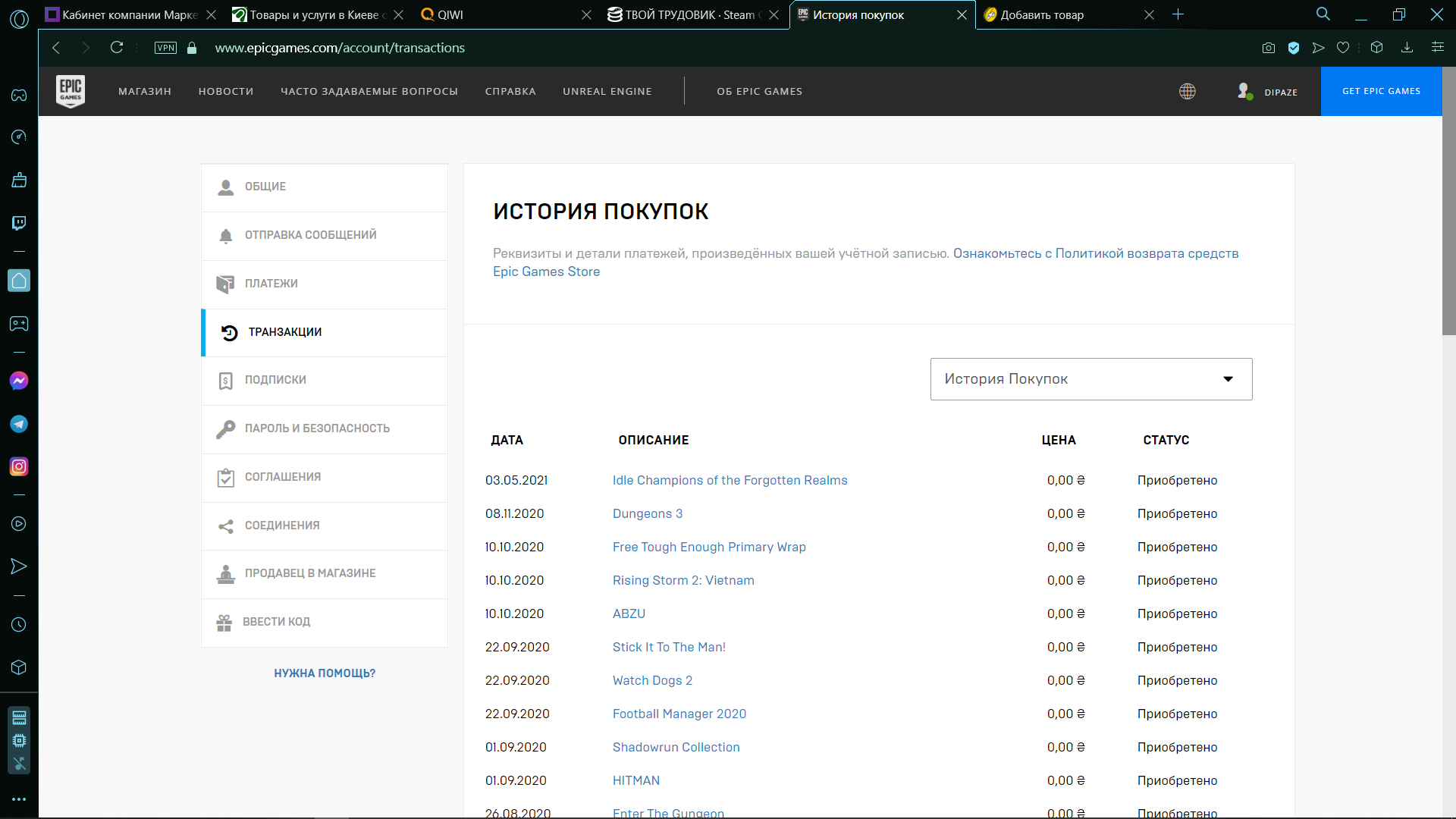Viewport: 1456px width, 819px height.
Task: Open Telegram in Opera sidebar
Action: (19, 424)
